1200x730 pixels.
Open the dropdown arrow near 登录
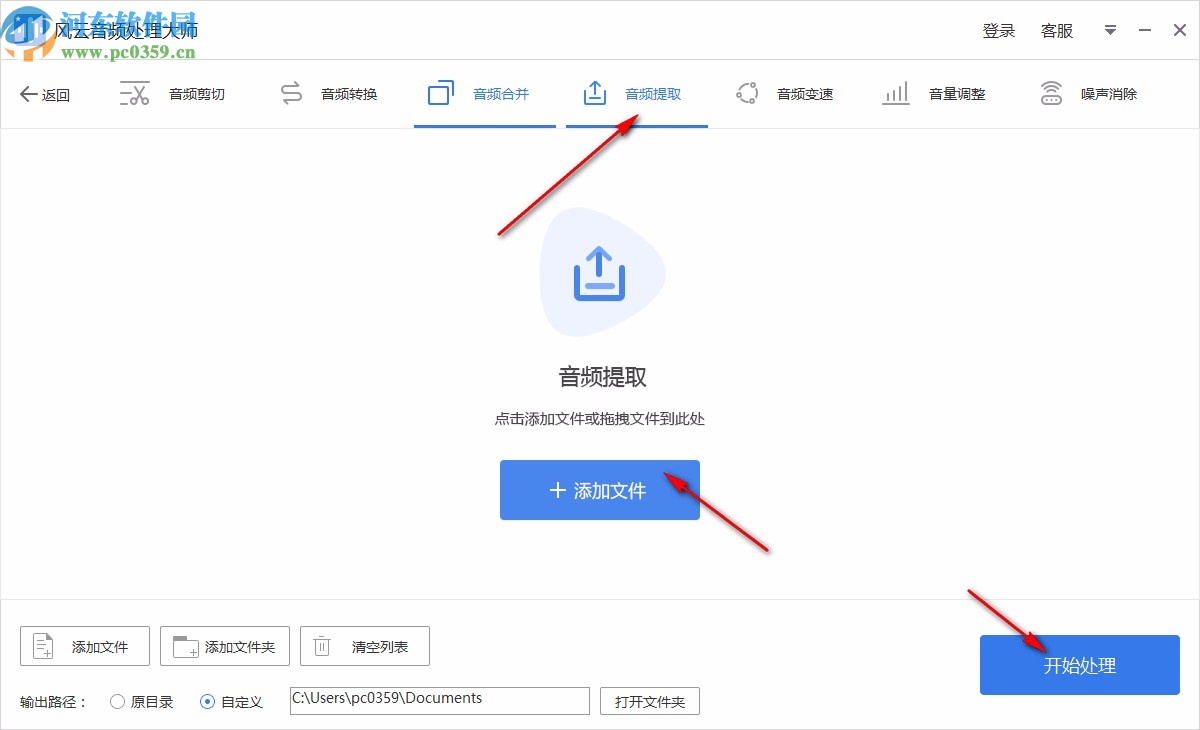[x=1110, y=30]
